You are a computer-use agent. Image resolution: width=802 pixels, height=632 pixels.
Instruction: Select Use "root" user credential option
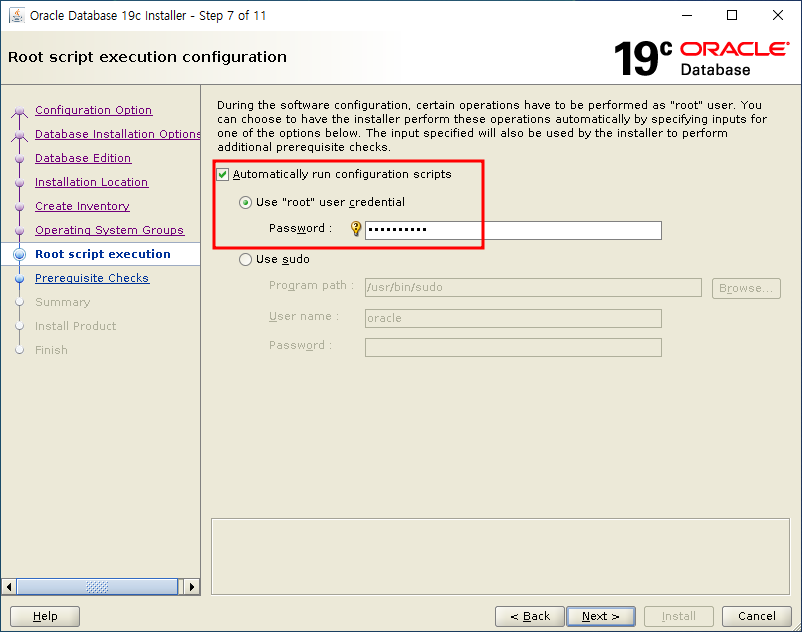[246, 202]
